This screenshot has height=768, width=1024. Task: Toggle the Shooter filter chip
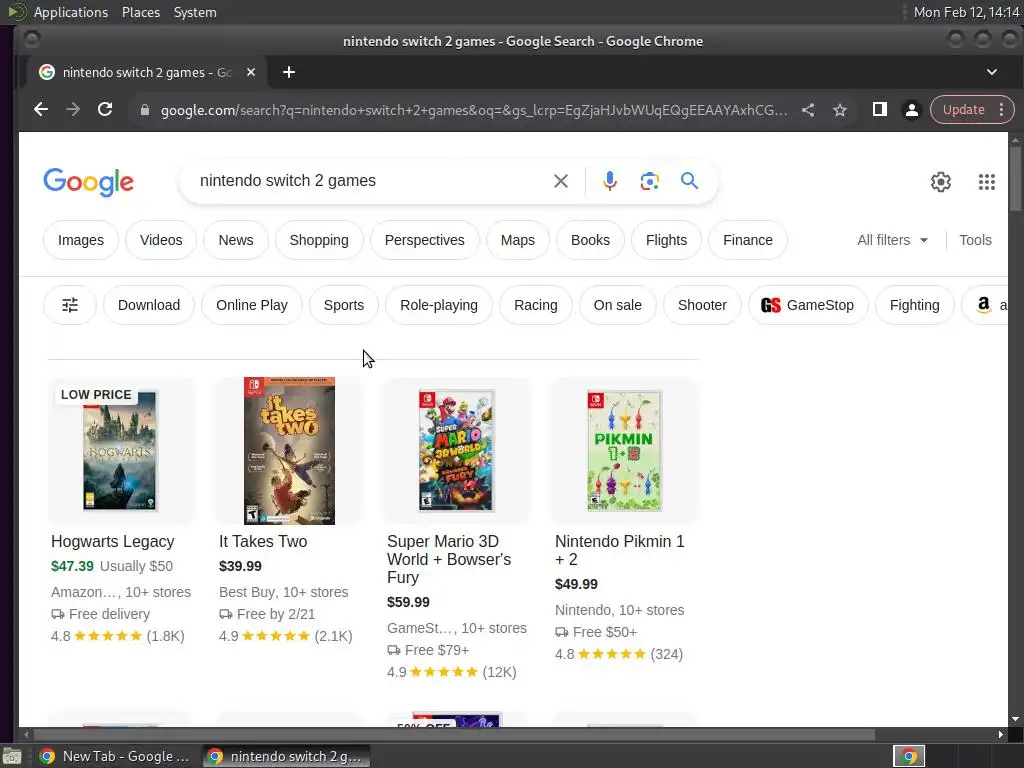point(702,305)
